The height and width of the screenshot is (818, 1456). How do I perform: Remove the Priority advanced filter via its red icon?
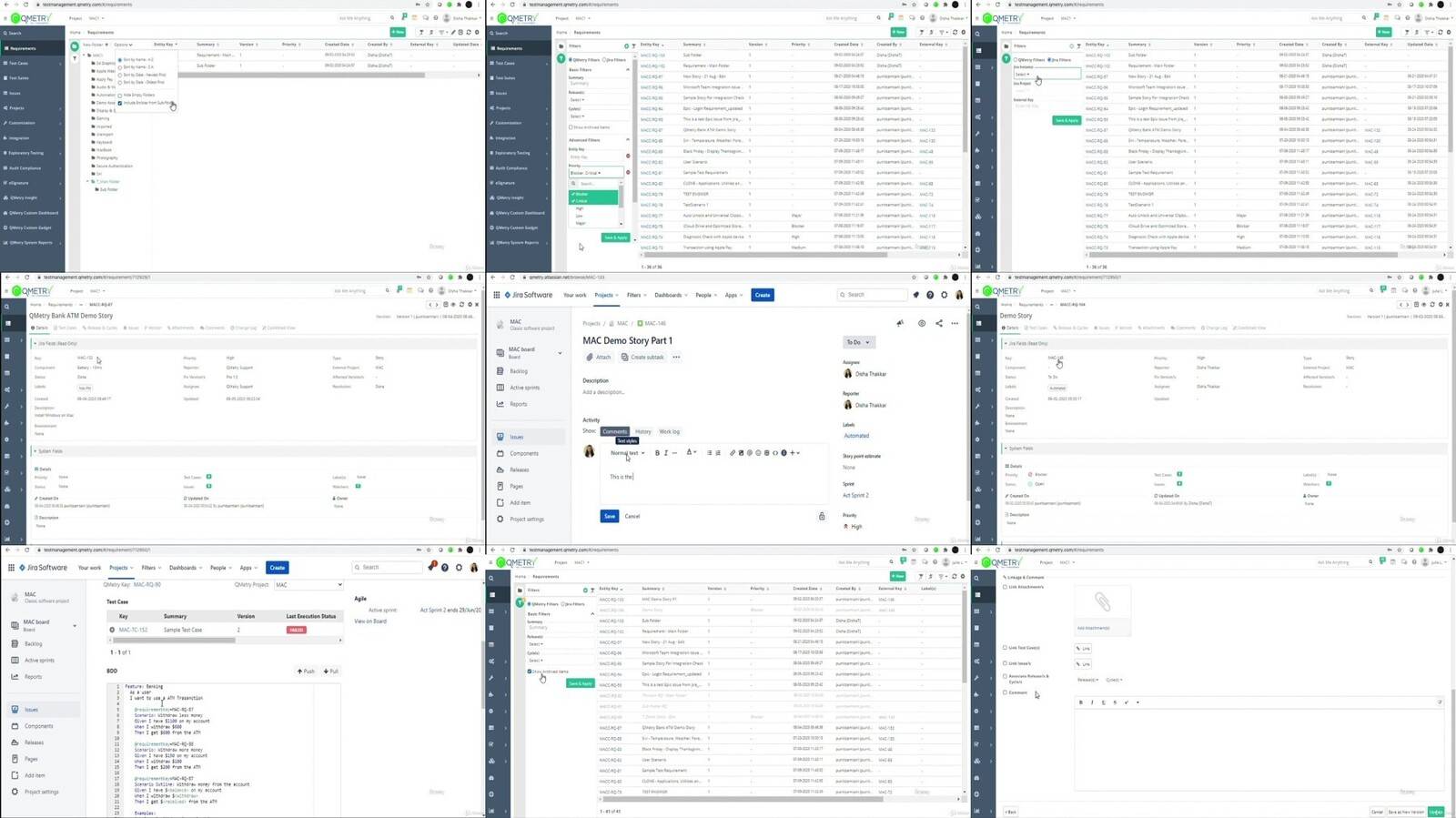pos(628,171)
